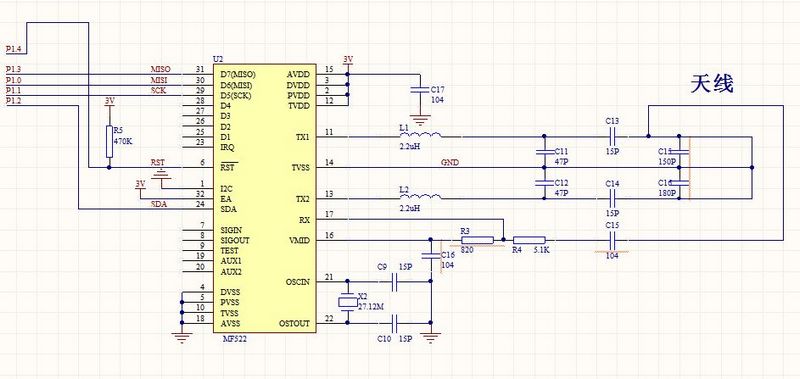The height and width of the screenshot is (379, 800).
Task: Click the P1.4 port label
Action: tap(13, 49)
